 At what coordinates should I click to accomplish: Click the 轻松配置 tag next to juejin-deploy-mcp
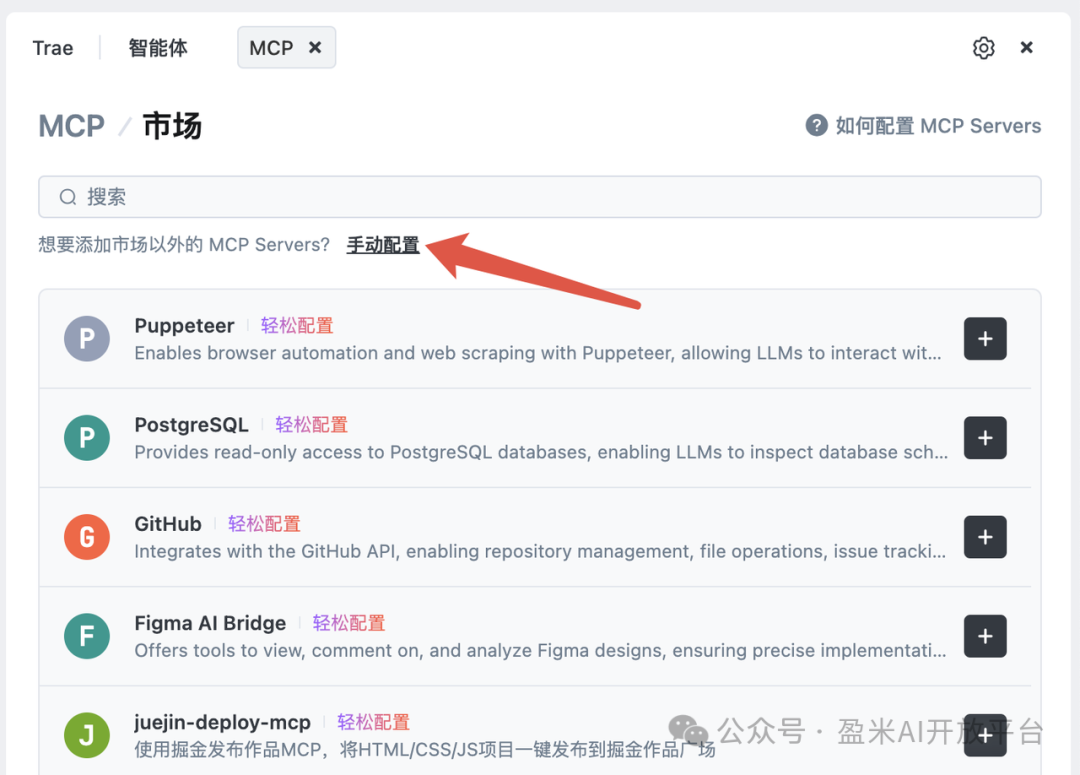(x=373, y=722)
